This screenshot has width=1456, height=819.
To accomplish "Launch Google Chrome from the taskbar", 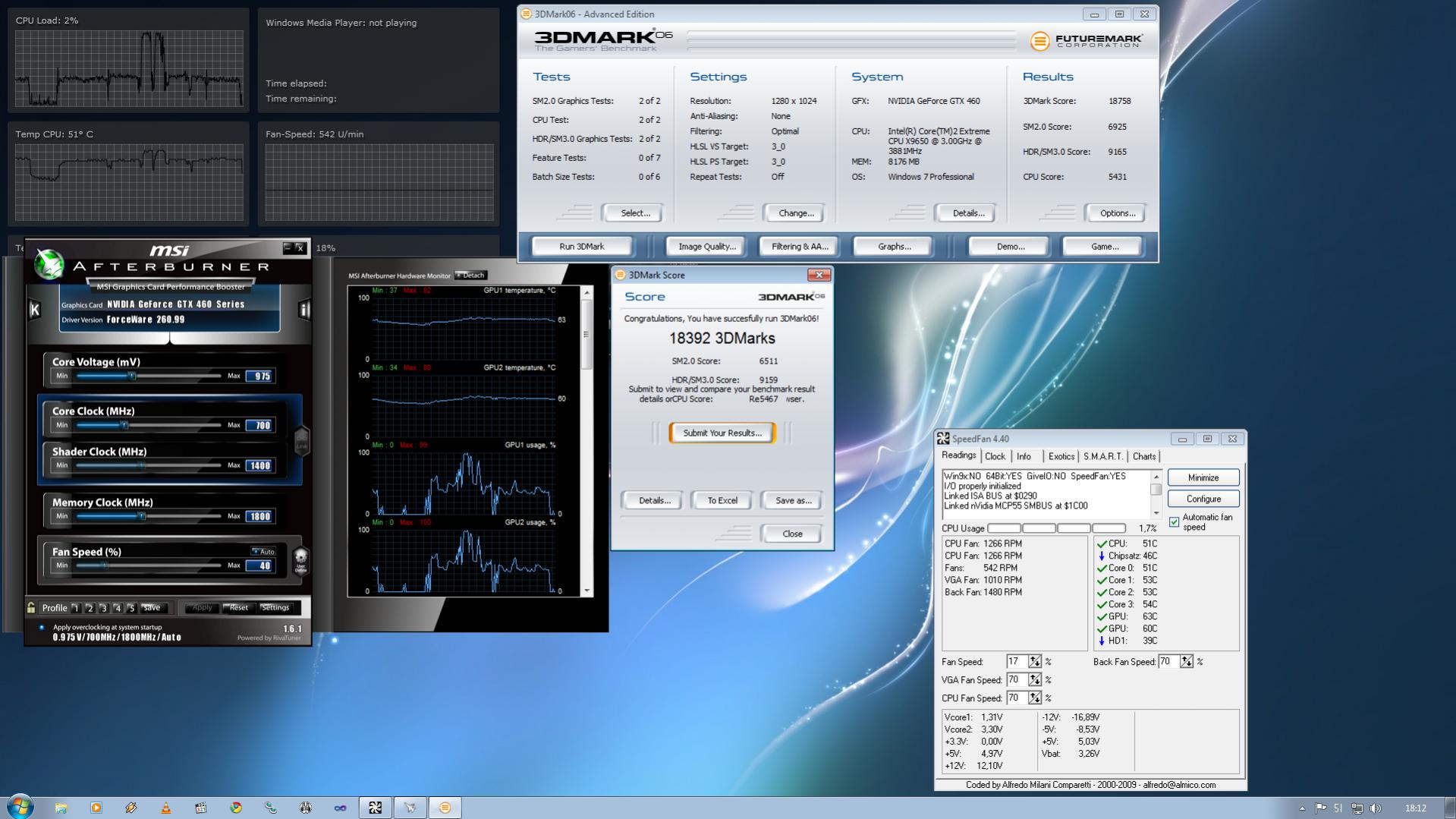I will 236,808.
